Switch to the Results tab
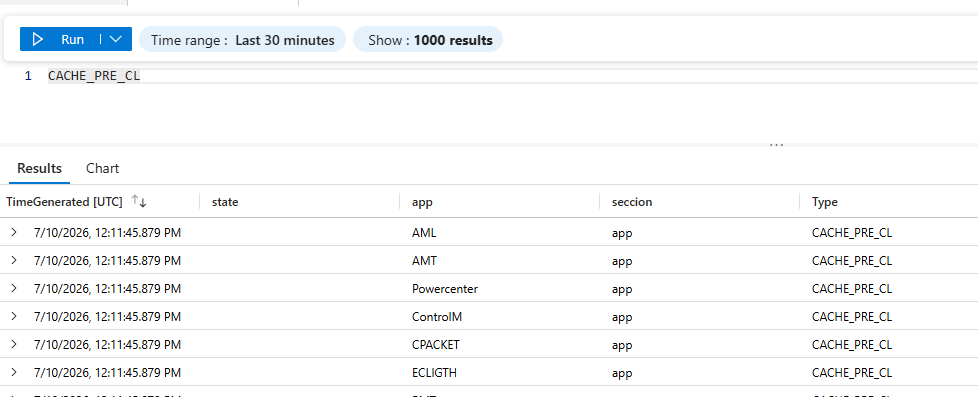The image size is (978, 397). [39, 169]
